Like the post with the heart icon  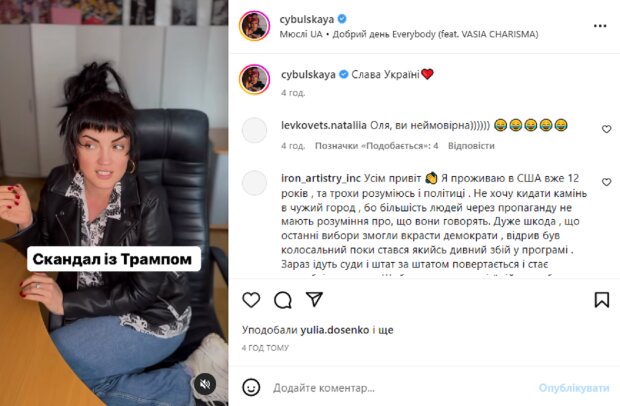pos(251,300)
